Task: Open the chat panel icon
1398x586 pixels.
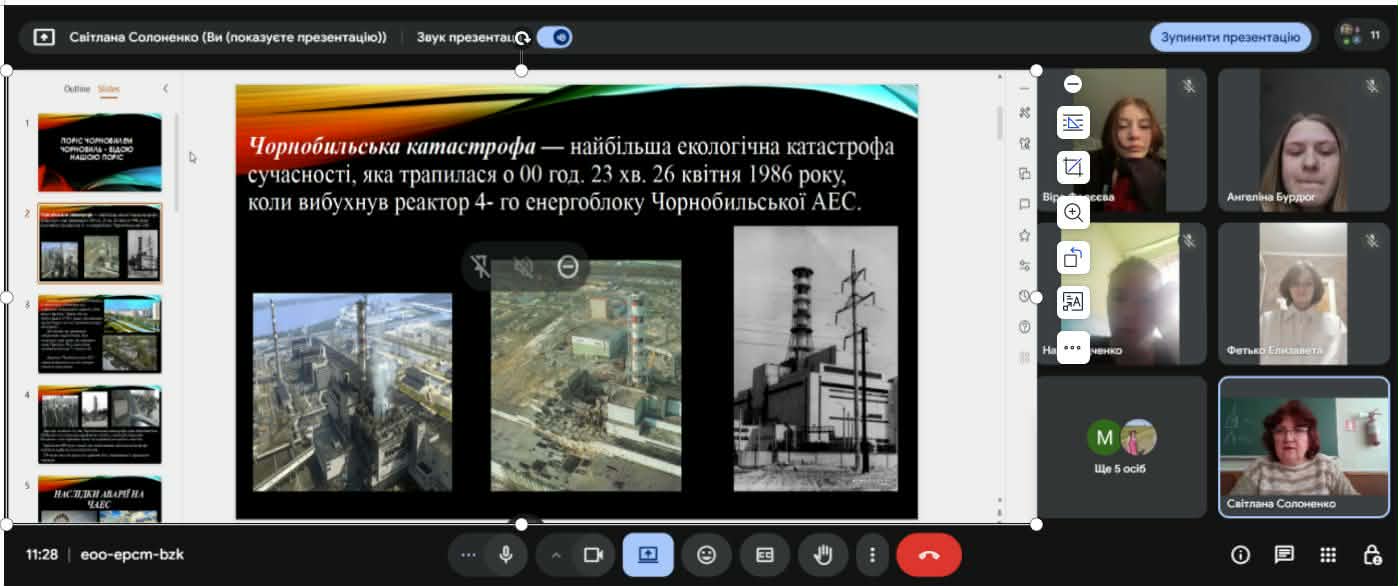Action: click(x=1284, y=555)
